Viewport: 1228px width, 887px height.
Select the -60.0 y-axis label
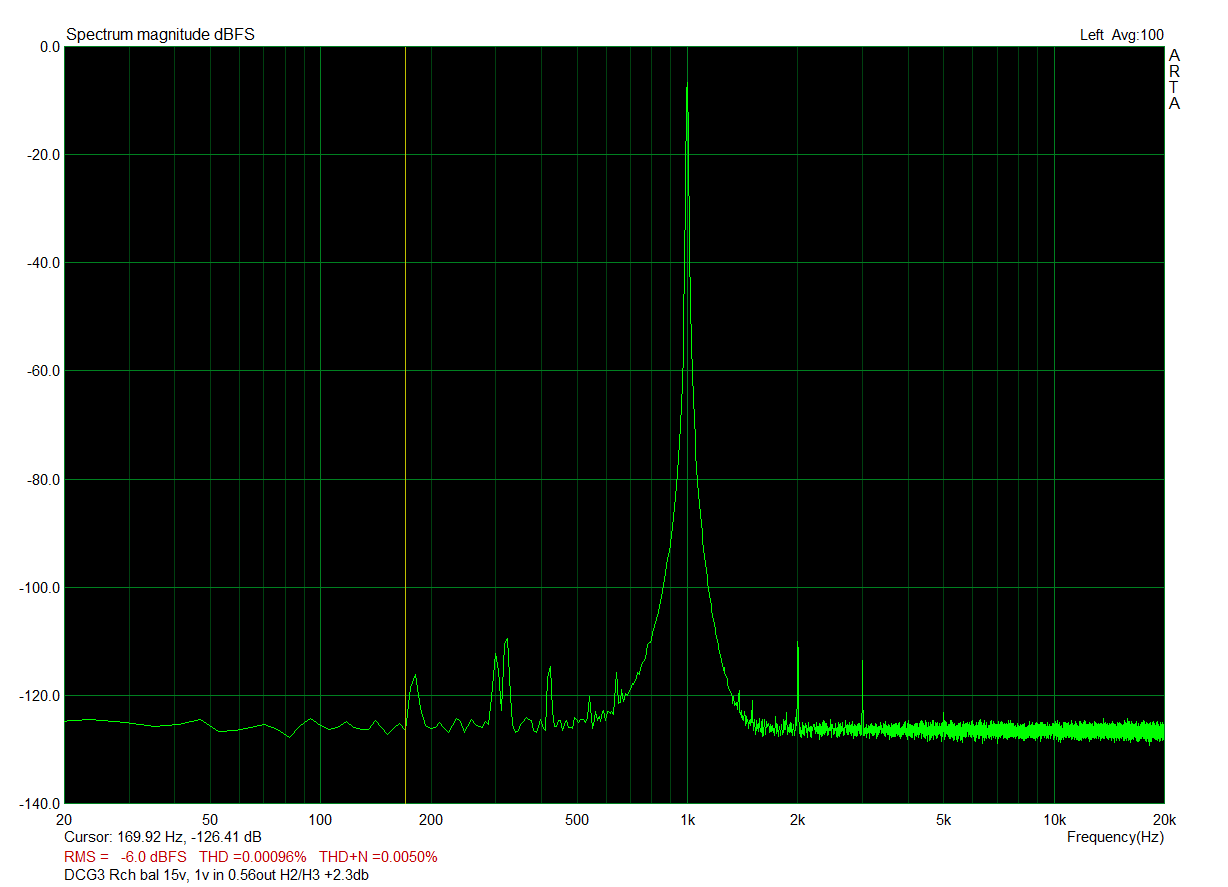coord(42,371)
